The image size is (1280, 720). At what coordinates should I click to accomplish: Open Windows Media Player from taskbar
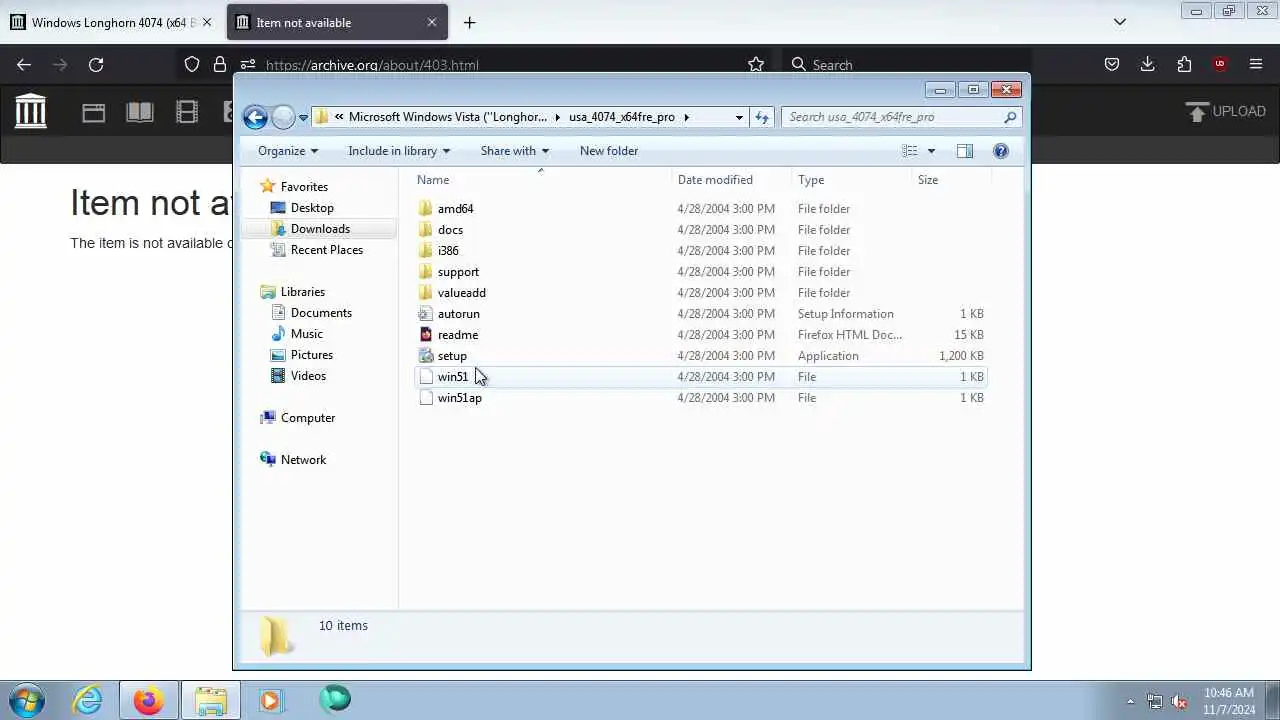(271, 700)
